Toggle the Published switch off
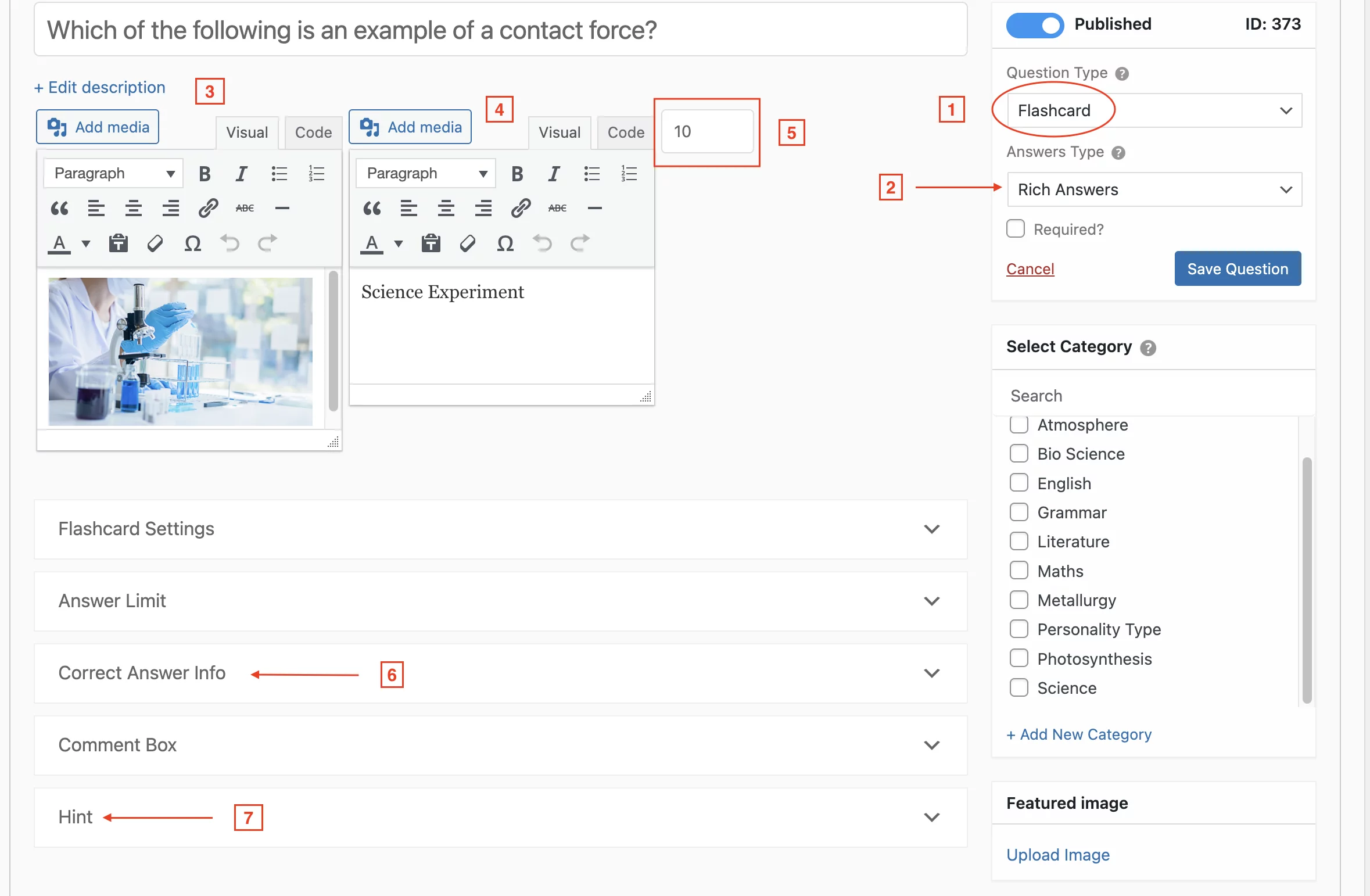Viewport: 1370px width, 896px height. coord(1035,25)
